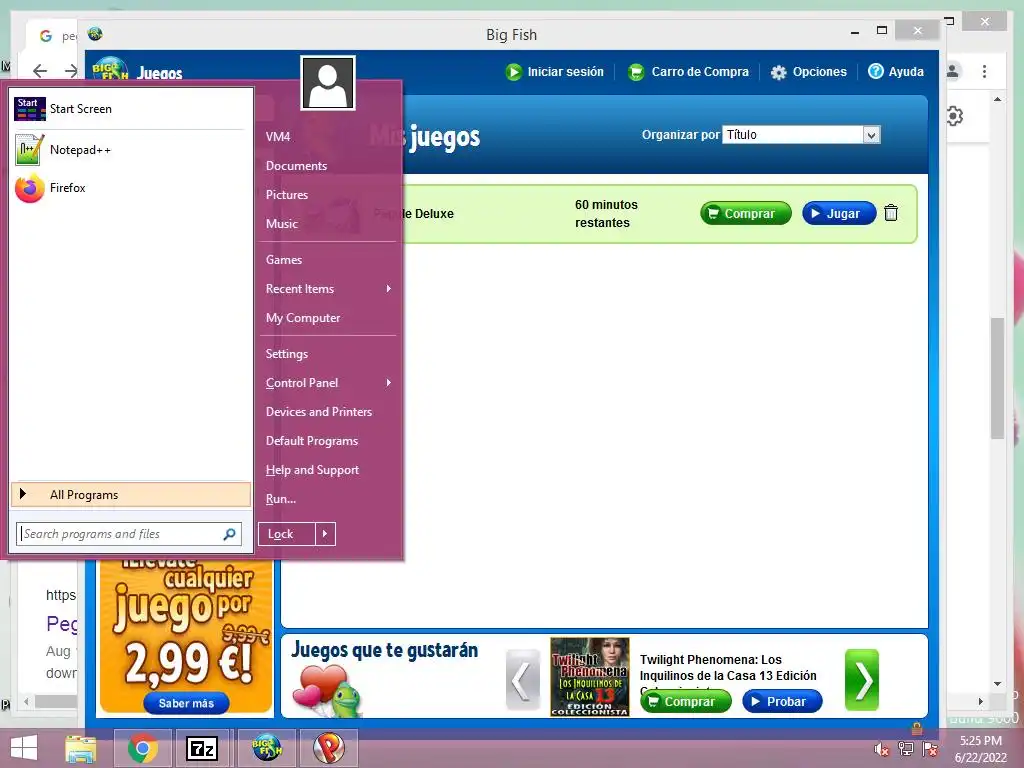The width and height of the screenshot is (1024, 768).
Task: Click the search magnifier icon
Action: (229, 534)
